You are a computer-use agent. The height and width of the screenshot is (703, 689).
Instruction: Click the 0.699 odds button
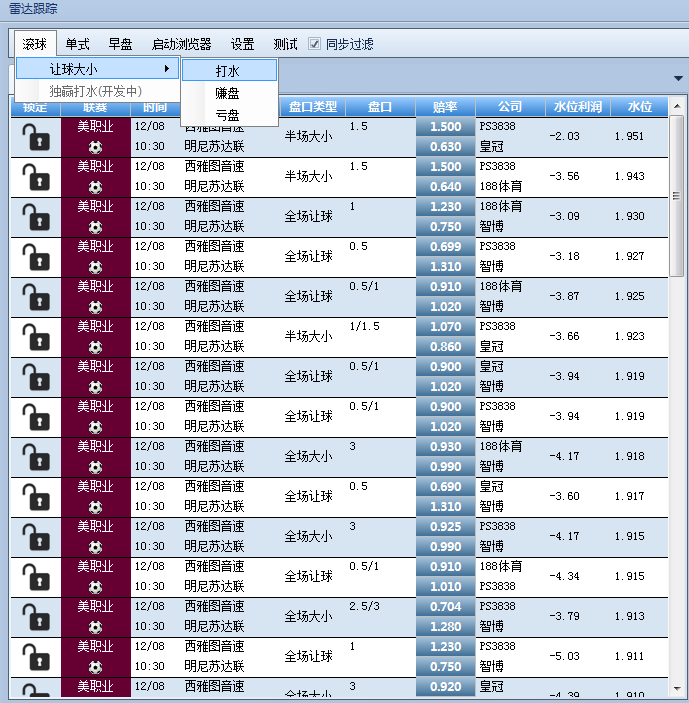(x=446, y=247)
